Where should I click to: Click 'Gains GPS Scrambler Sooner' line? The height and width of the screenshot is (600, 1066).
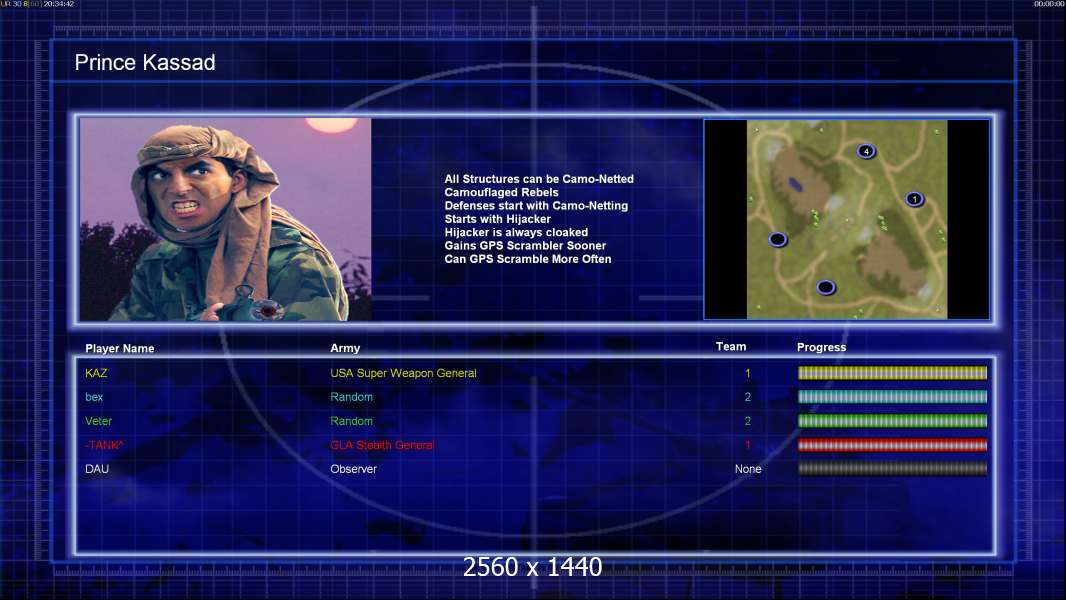(526, 245)
